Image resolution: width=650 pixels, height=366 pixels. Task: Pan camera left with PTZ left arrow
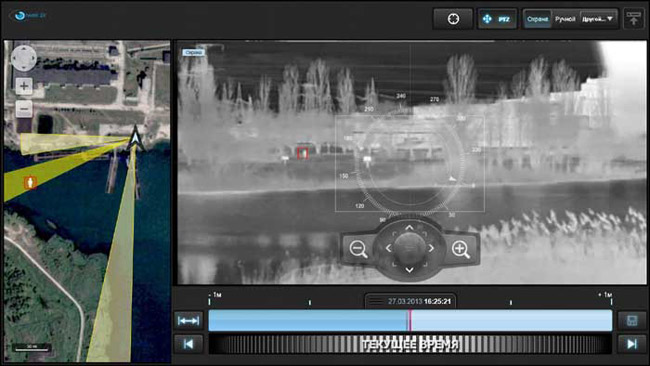[x=388, y=248]
